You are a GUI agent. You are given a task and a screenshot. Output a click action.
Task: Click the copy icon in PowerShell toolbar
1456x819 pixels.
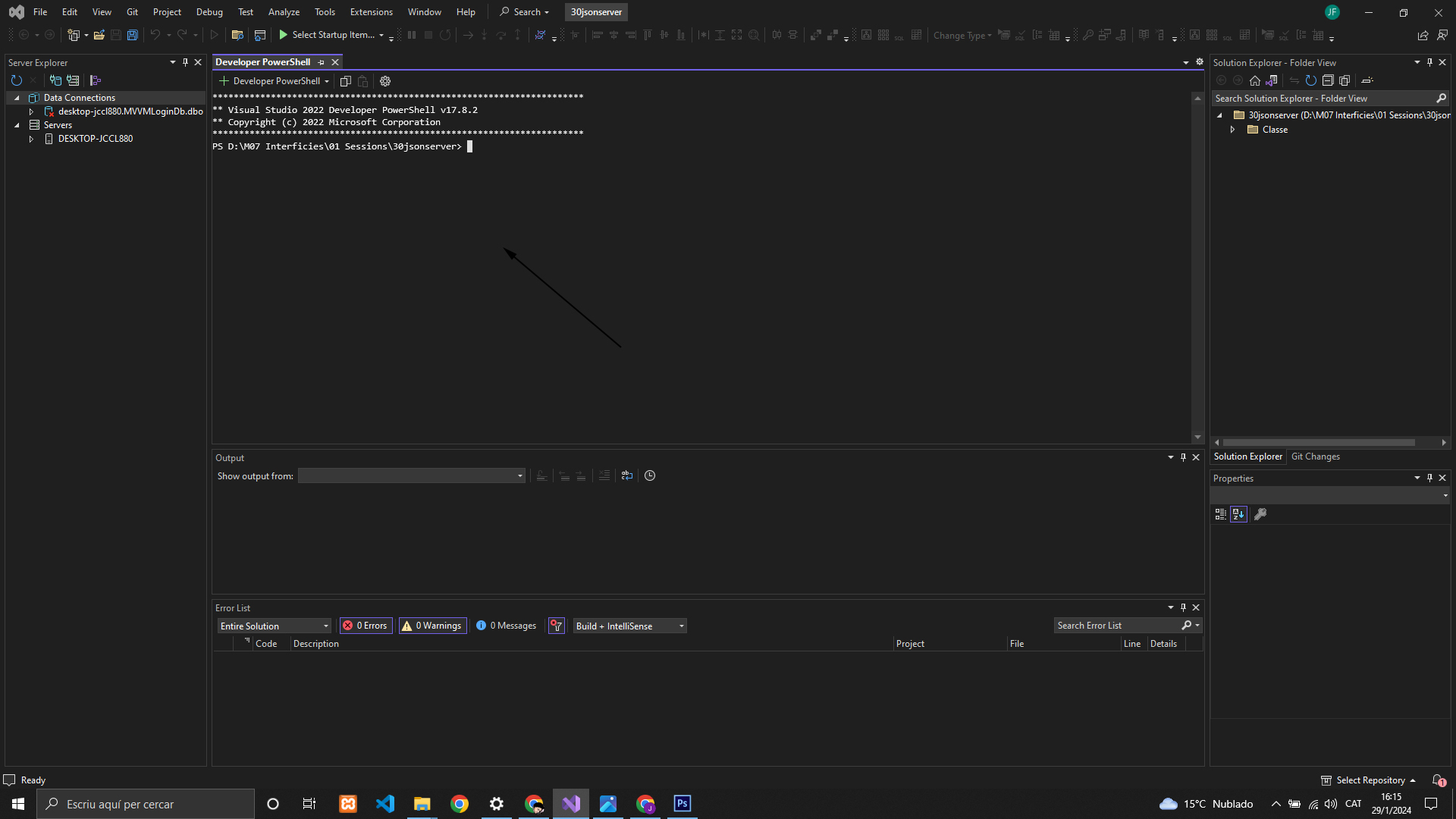pos(346,81)
